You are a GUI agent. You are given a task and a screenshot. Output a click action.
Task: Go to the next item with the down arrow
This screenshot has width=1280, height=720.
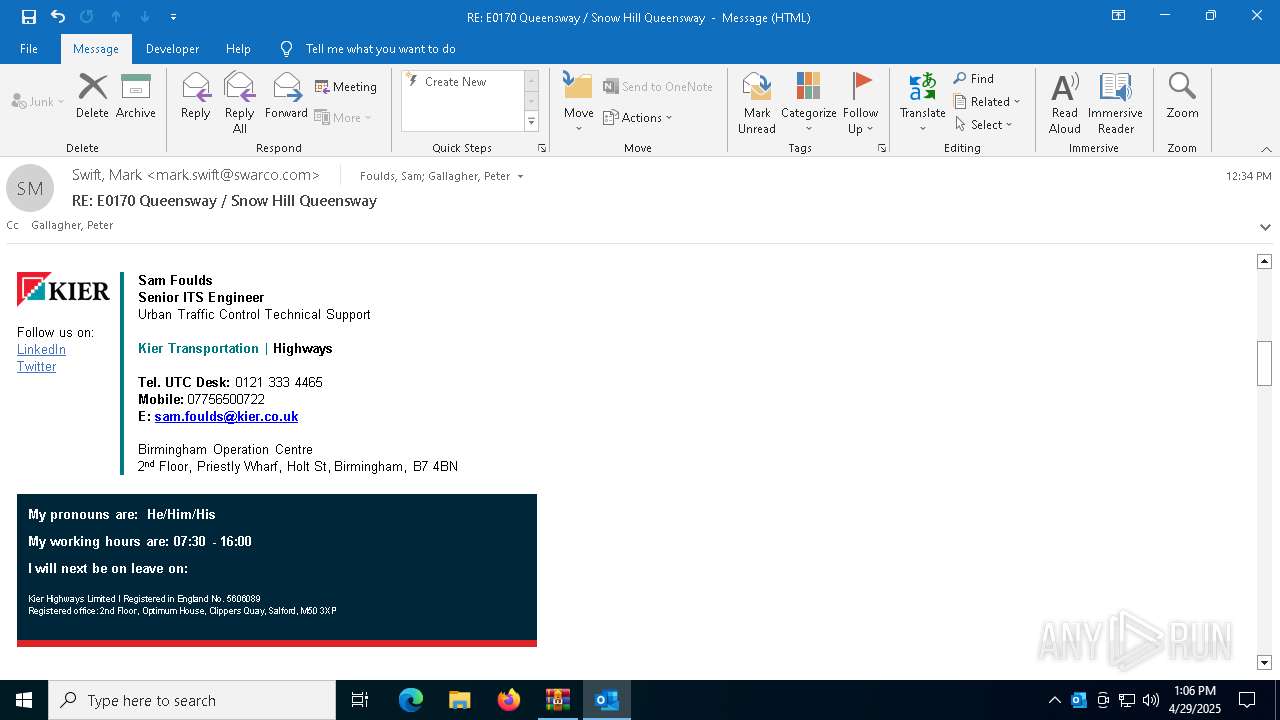coord(145,17)
